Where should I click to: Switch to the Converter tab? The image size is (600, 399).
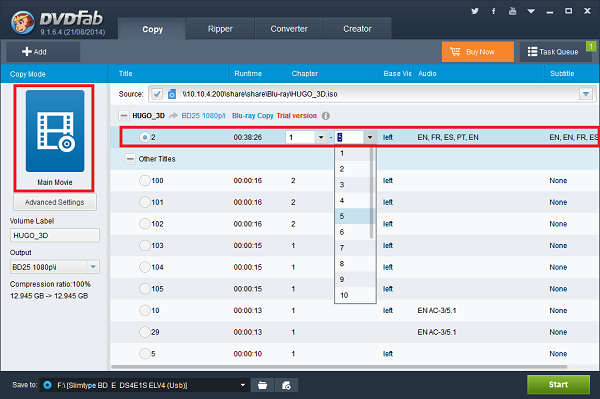click(x=289, y=29)
